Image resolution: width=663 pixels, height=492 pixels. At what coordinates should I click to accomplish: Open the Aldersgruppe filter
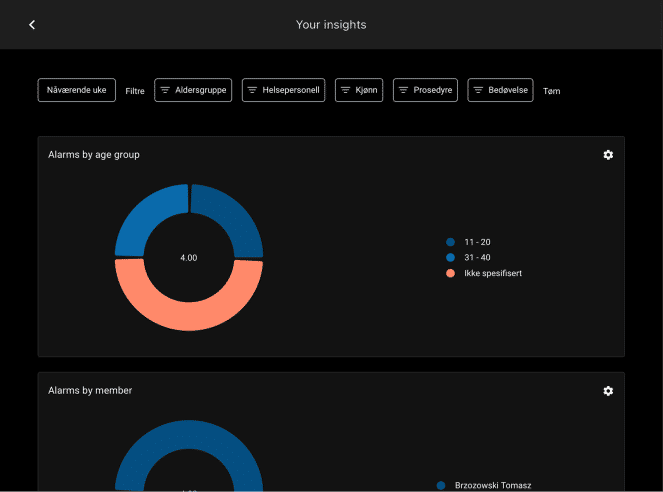193,90
